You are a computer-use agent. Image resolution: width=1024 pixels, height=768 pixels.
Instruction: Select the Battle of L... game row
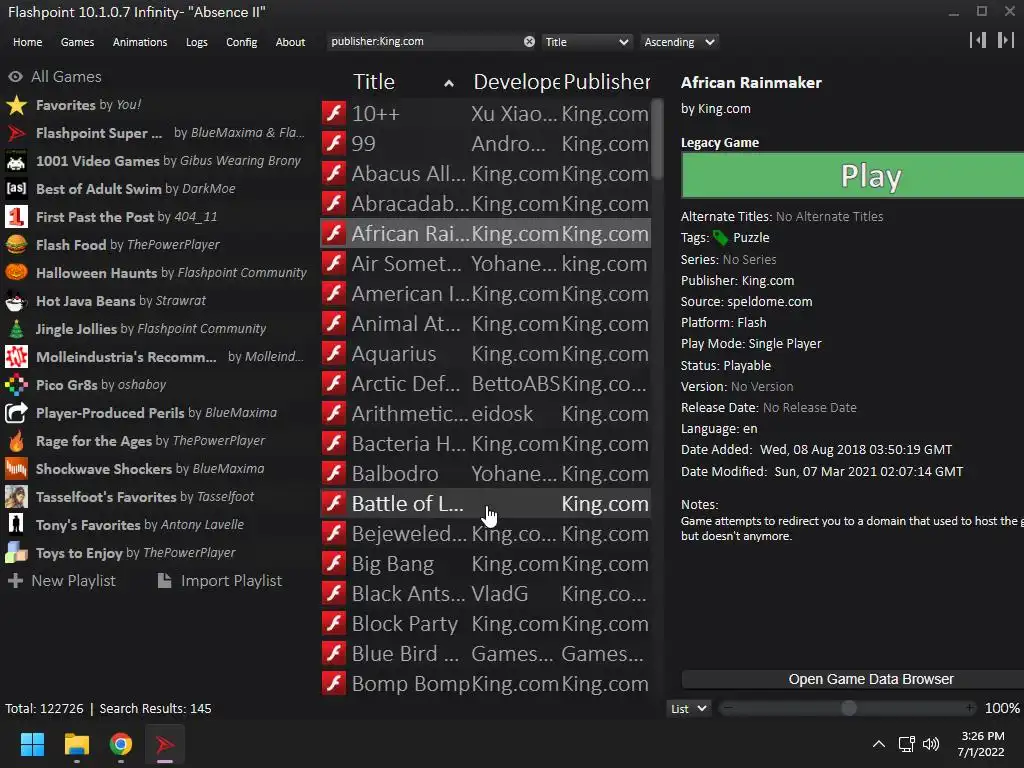click(x=485, y=504)
